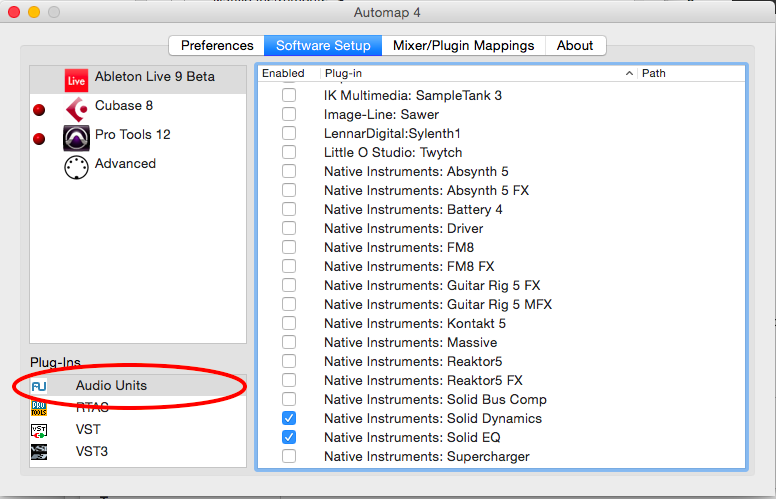The width and height of the screenshot is (776, 499).
Task: Click Native Instruments: Guitar Rig 5 FX text
Action: click(432, 286)
